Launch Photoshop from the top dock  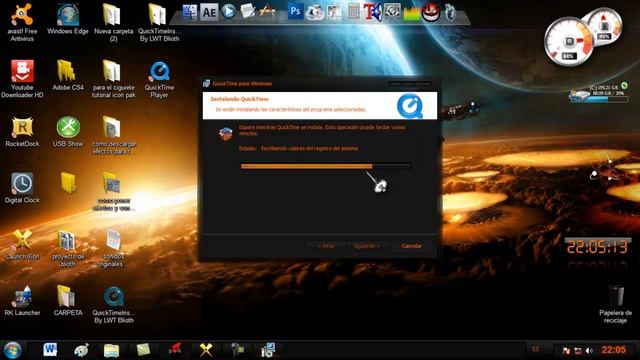coord(295,11)
